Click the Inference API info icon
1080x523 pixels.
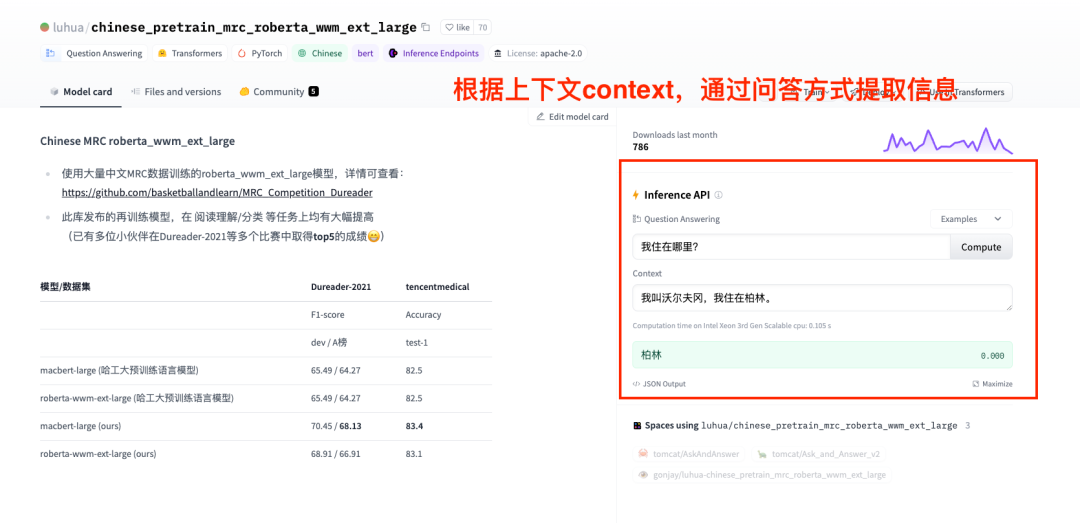(x=718, y=195)
